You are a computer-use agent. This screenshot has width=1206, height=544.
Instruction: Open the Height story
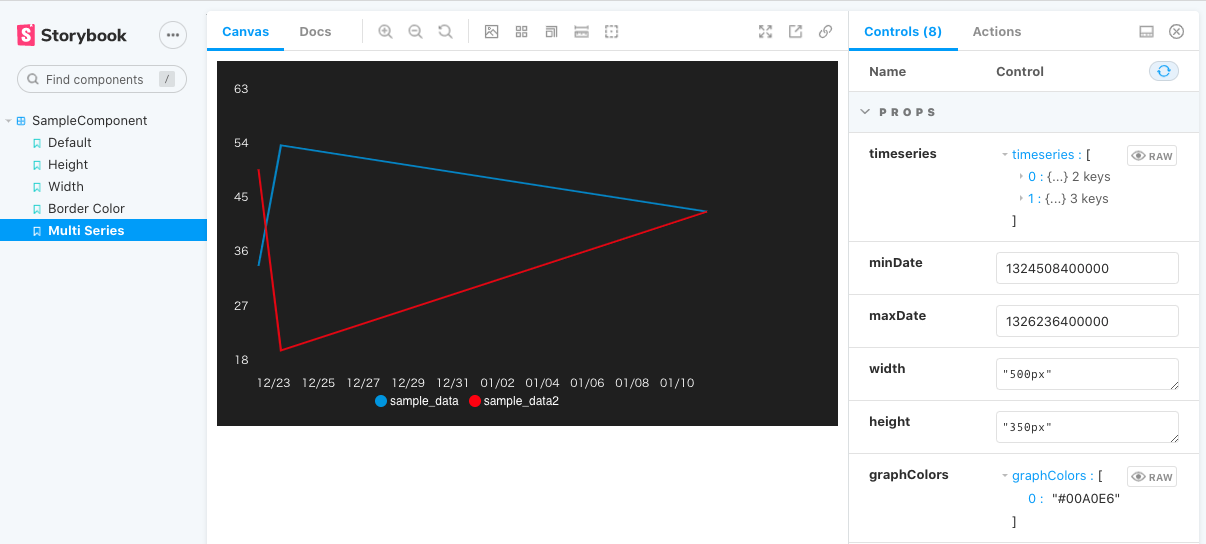tap(68, 164)
